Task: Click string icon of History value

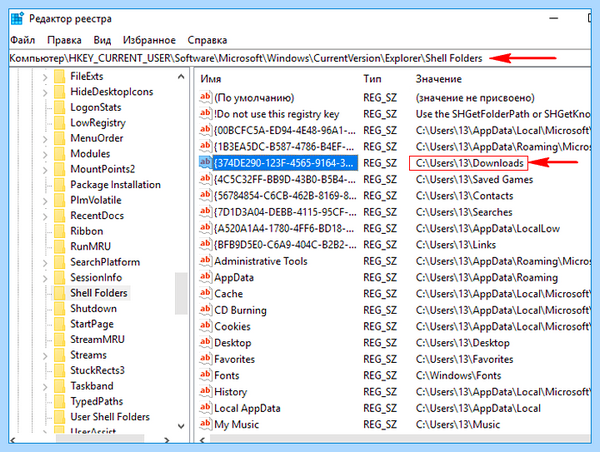Action: click(x=205, y=392)
